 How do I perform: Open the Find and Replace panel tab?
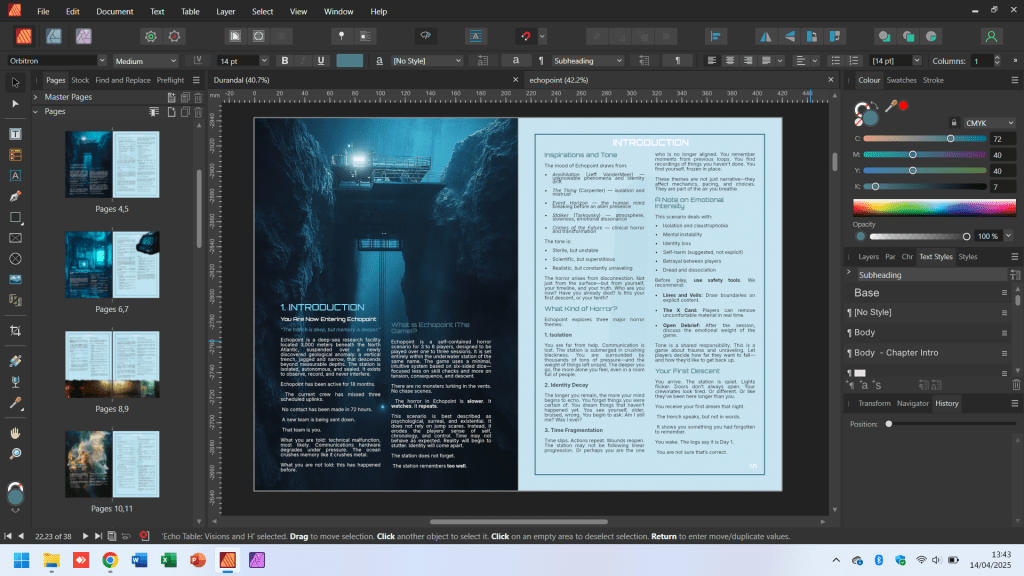coord(123,80)
